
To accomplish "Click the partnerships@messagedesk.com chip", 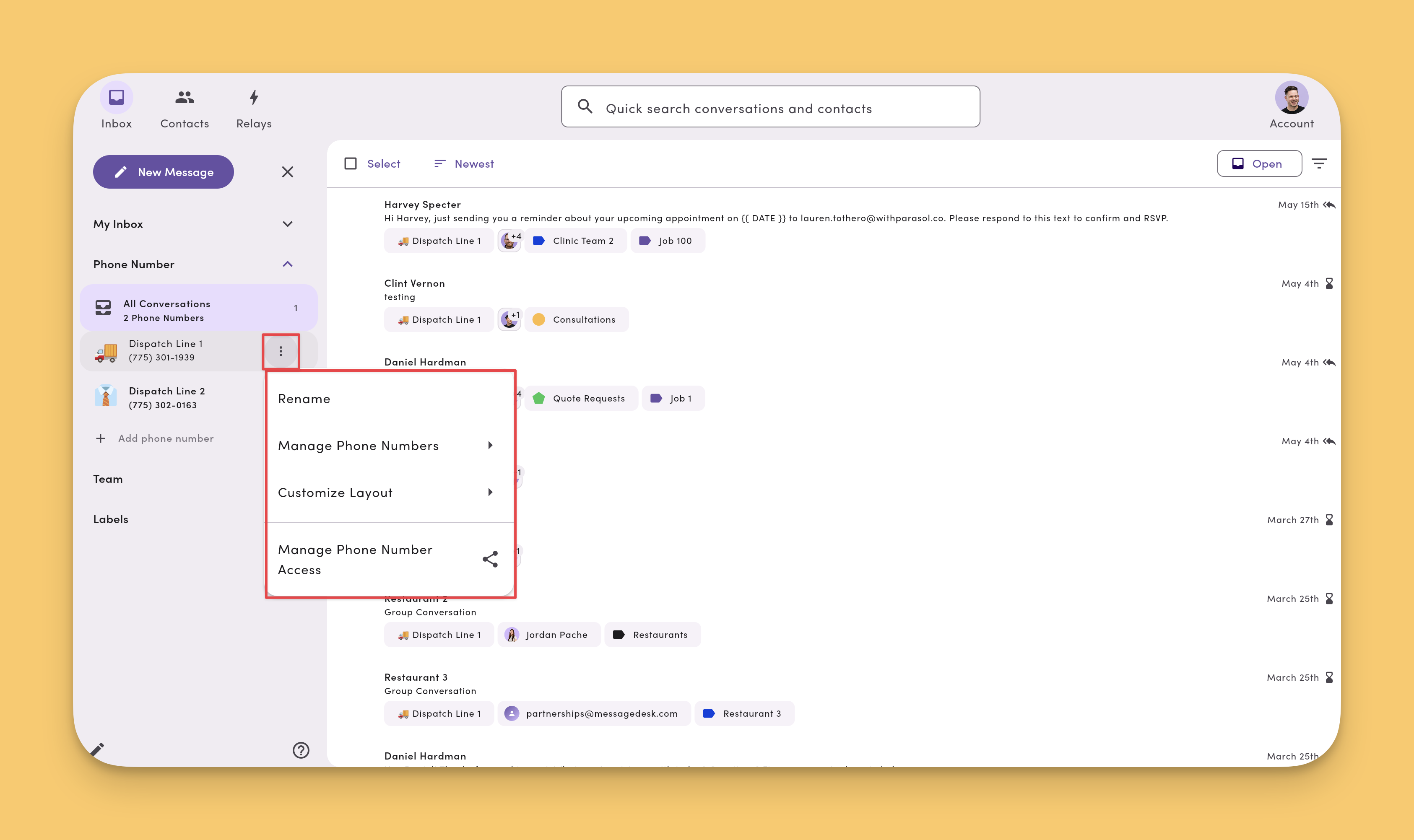I will click(x=594, y=713).
